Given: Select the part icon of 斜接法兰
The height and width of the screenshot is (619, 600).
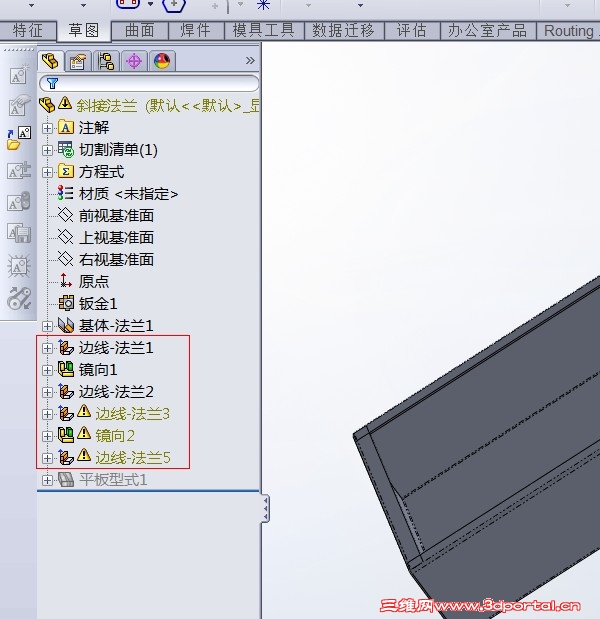Looking at the screenshot, I should click(47, 105).
